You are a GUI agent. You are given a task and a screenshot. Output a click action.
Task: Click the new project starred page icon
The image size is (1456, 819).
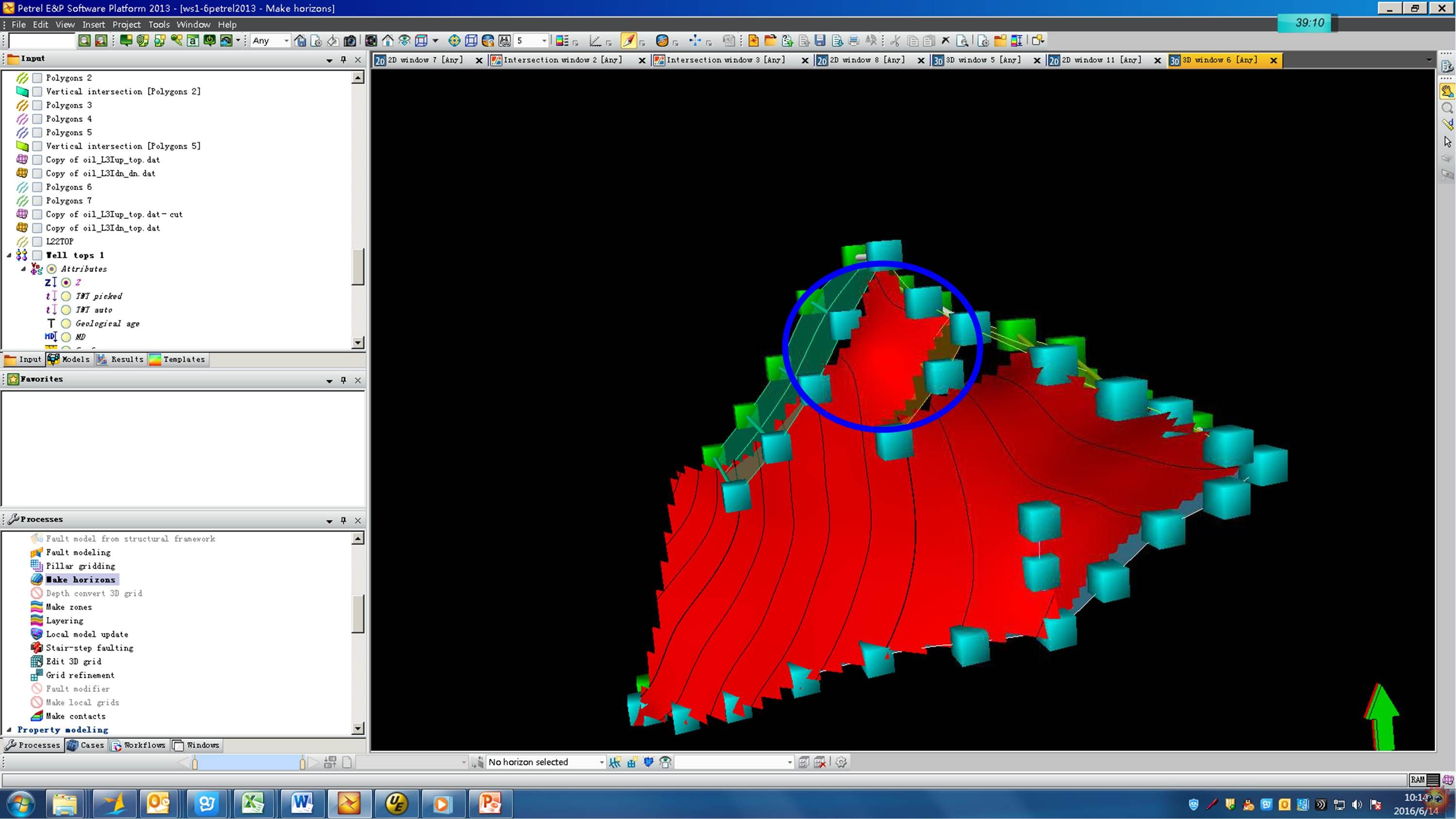tap(753, 41)
